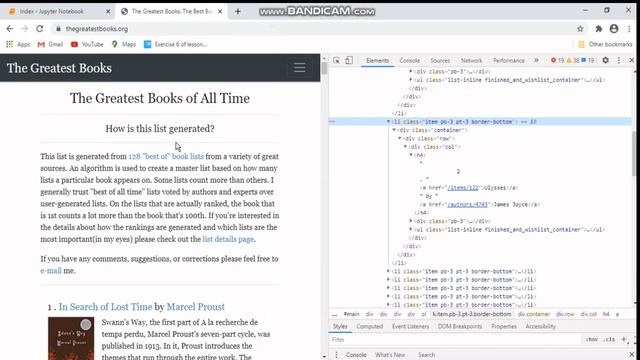Open the extensions puzzle icon
640x360 pixels.
click(599, 29)
